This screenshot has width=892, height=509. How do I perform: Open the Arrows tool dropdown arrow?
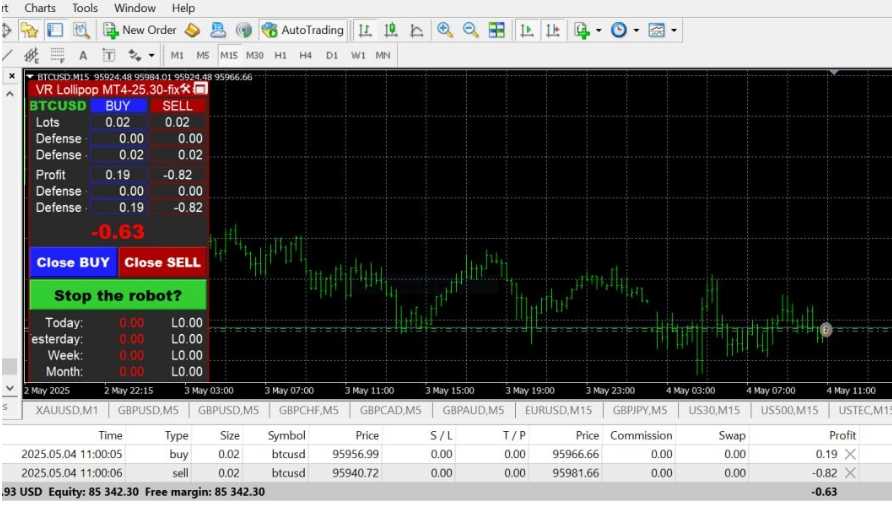[x=151, y=55]
